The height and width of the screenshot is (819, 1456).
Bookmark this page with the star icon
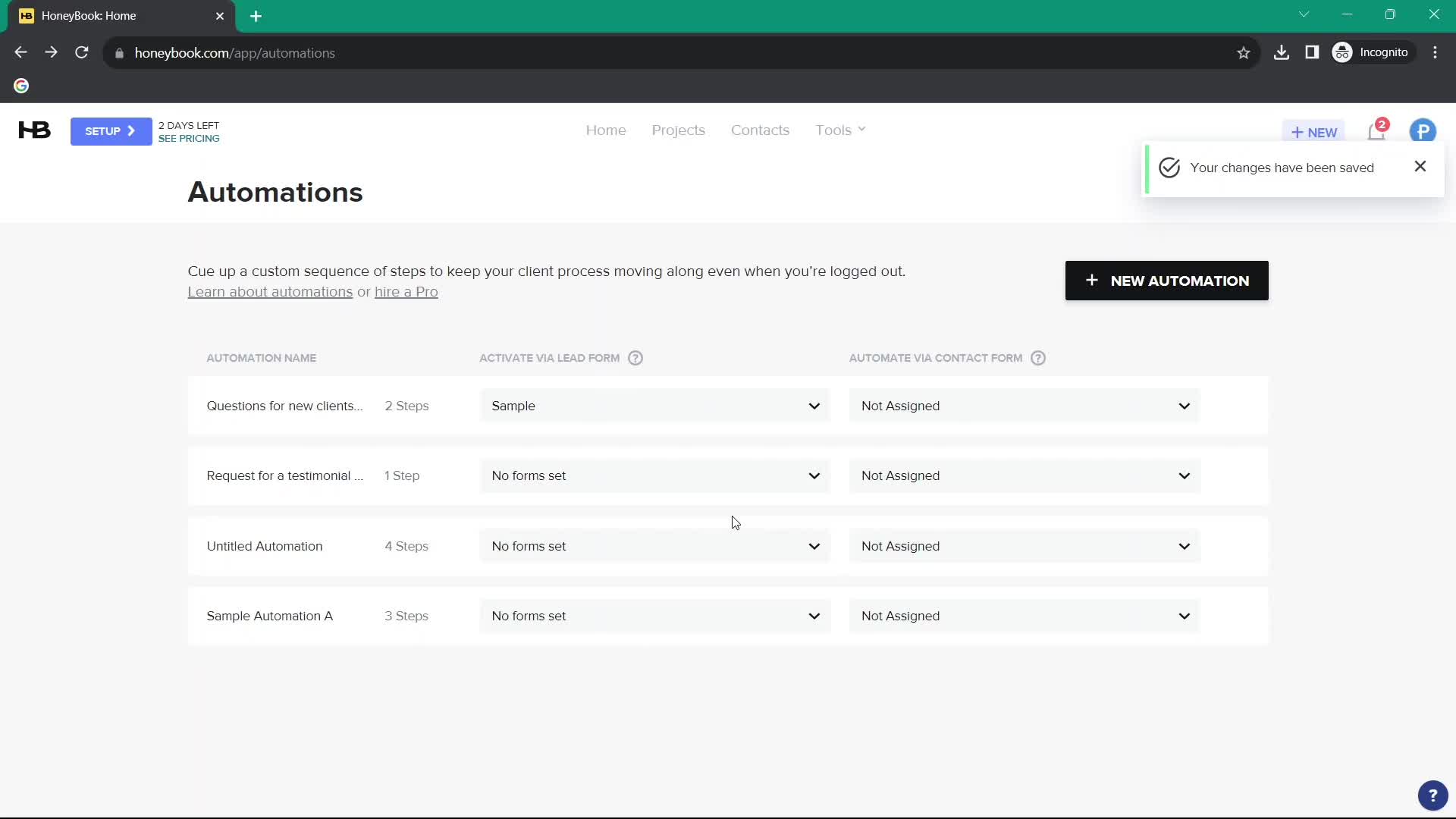point(1244,53)
